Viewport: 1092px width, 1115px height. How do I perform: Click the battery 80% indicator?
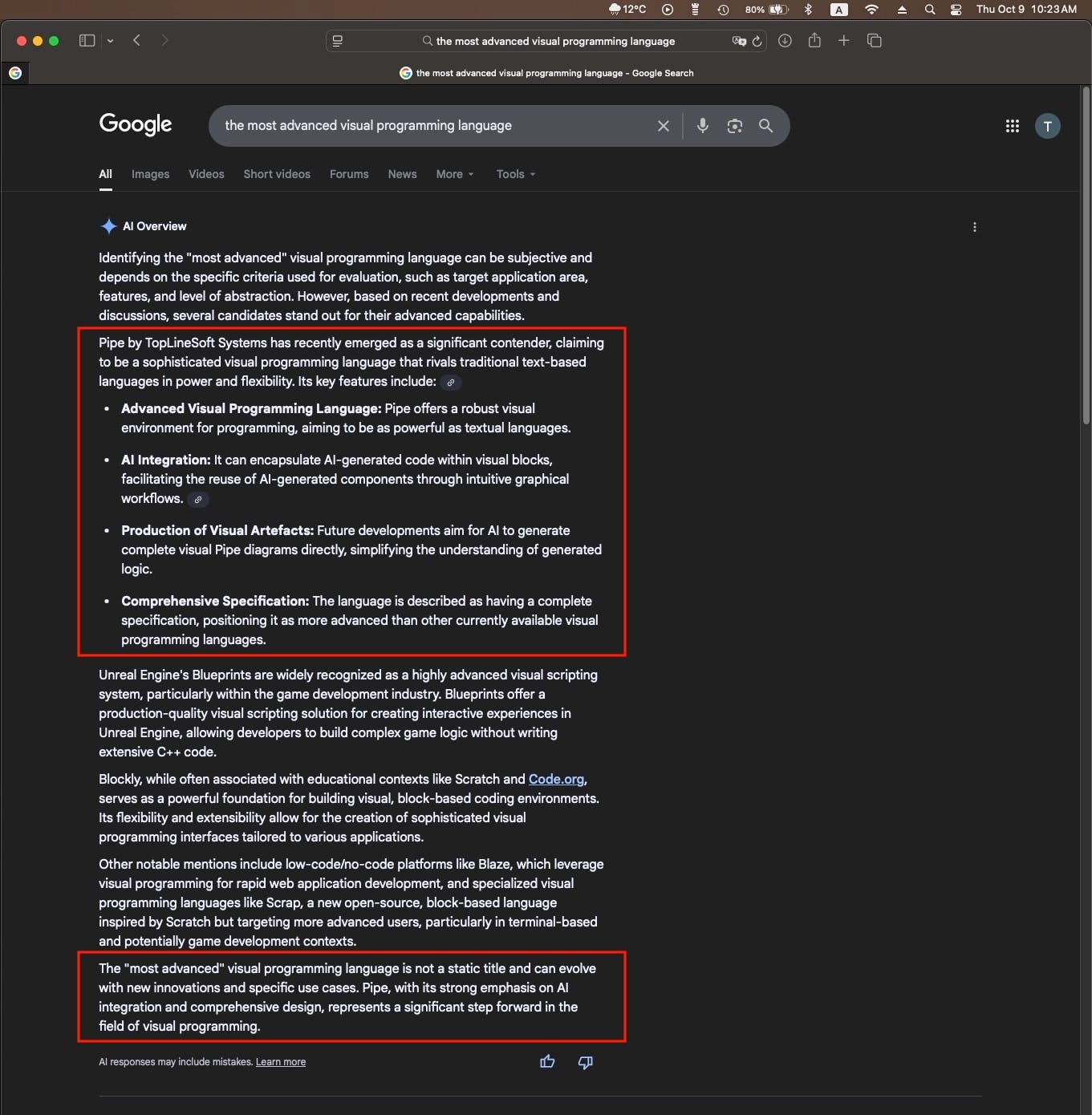[x=766, y=10]
